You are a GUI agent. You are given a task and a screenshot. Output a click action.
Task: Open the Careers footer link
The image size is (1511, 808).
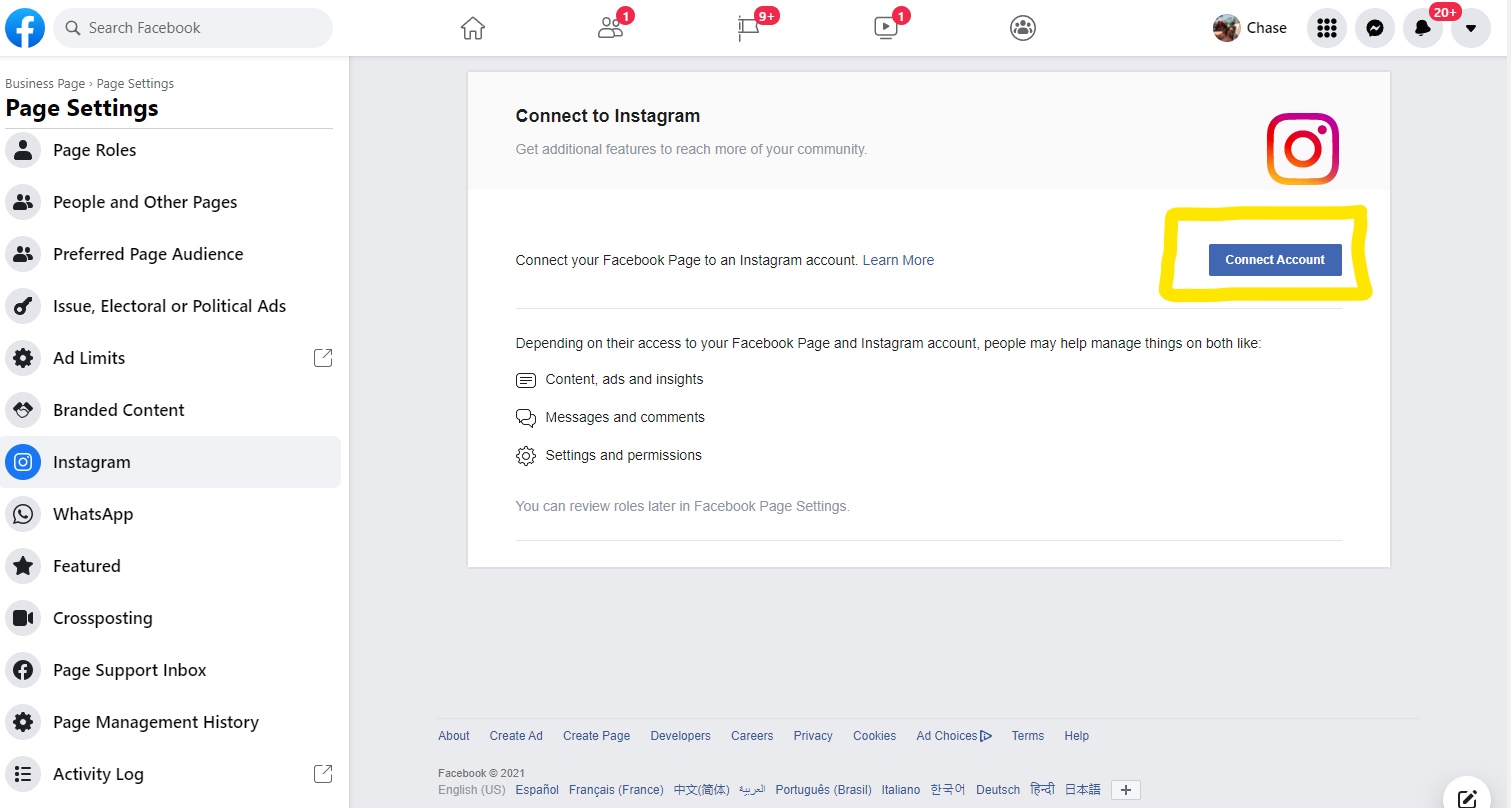(752, 736)
